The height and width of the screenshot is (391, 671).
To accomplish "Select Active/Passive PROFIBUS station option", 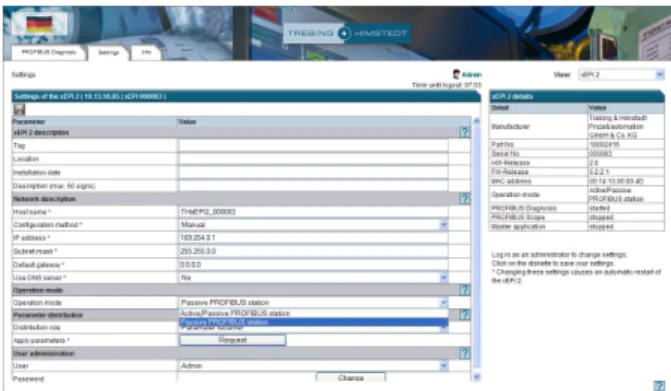I will pos(313,313).
